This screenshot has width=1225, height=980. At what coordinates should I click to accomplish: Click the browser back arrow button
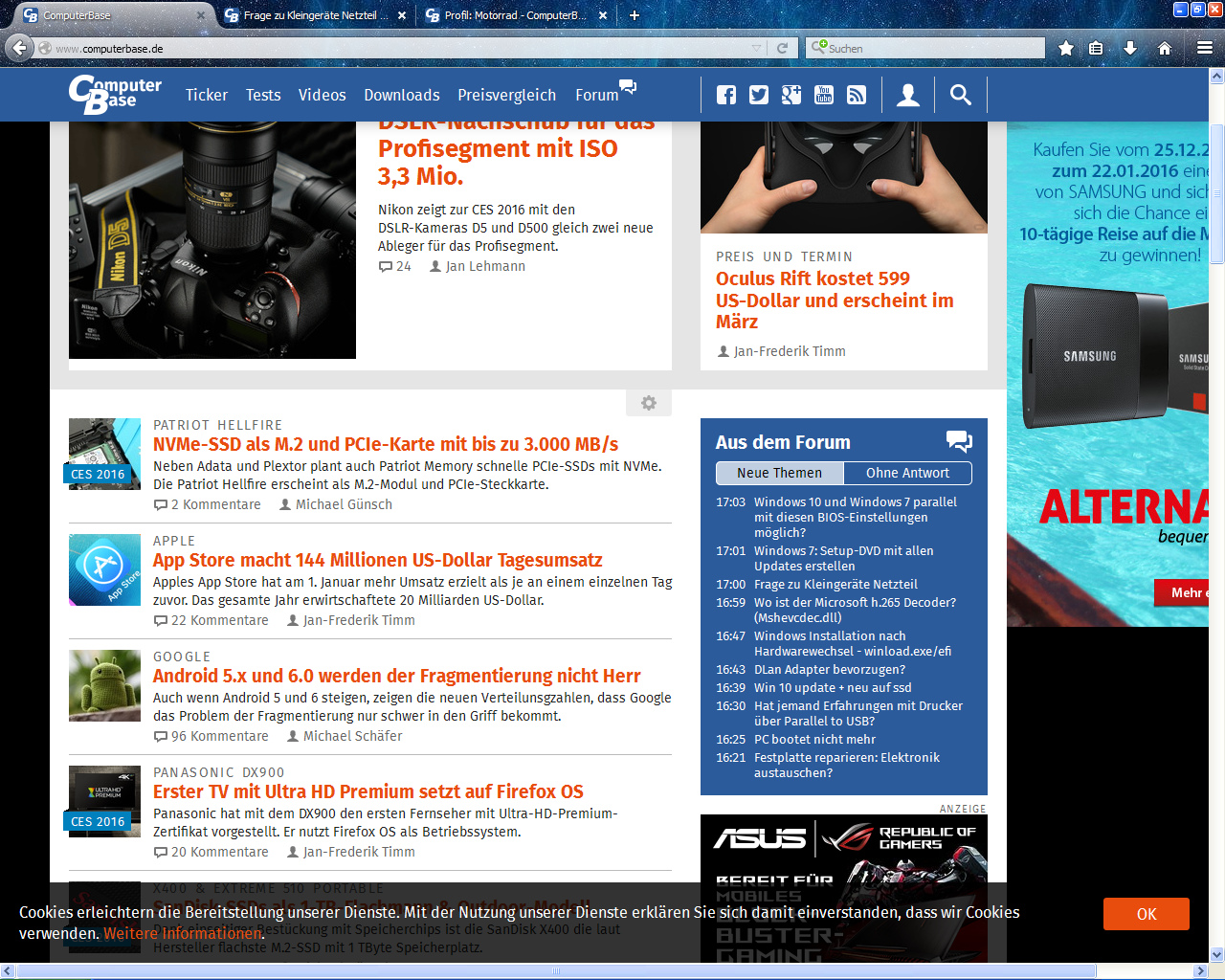(19, 48)
